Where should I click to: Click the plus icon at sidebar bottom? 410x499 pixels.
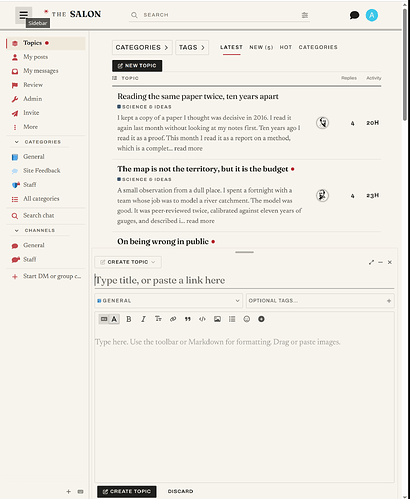pyautogui.click(x=68, y=491)
